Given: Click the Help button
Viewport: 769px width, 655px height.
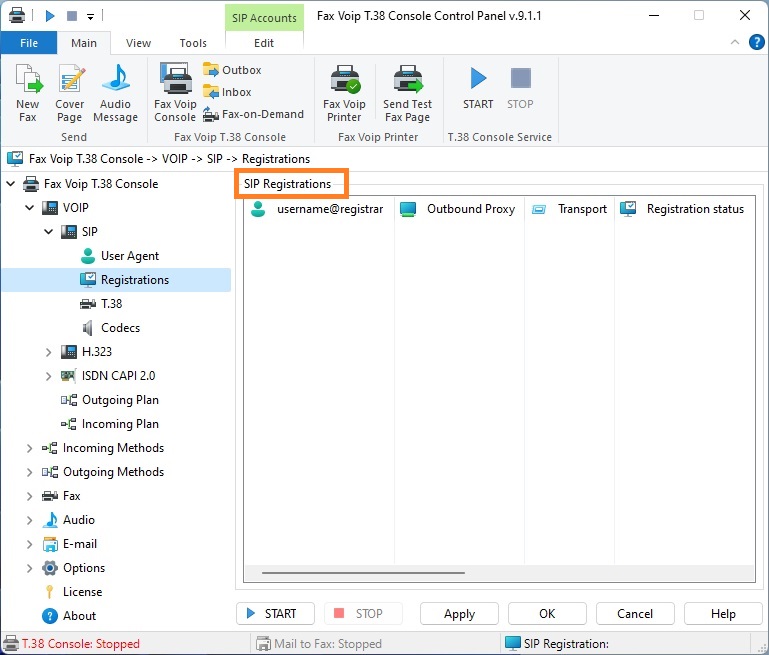Looking at the screenshot, I should click(x=723, y=614).
